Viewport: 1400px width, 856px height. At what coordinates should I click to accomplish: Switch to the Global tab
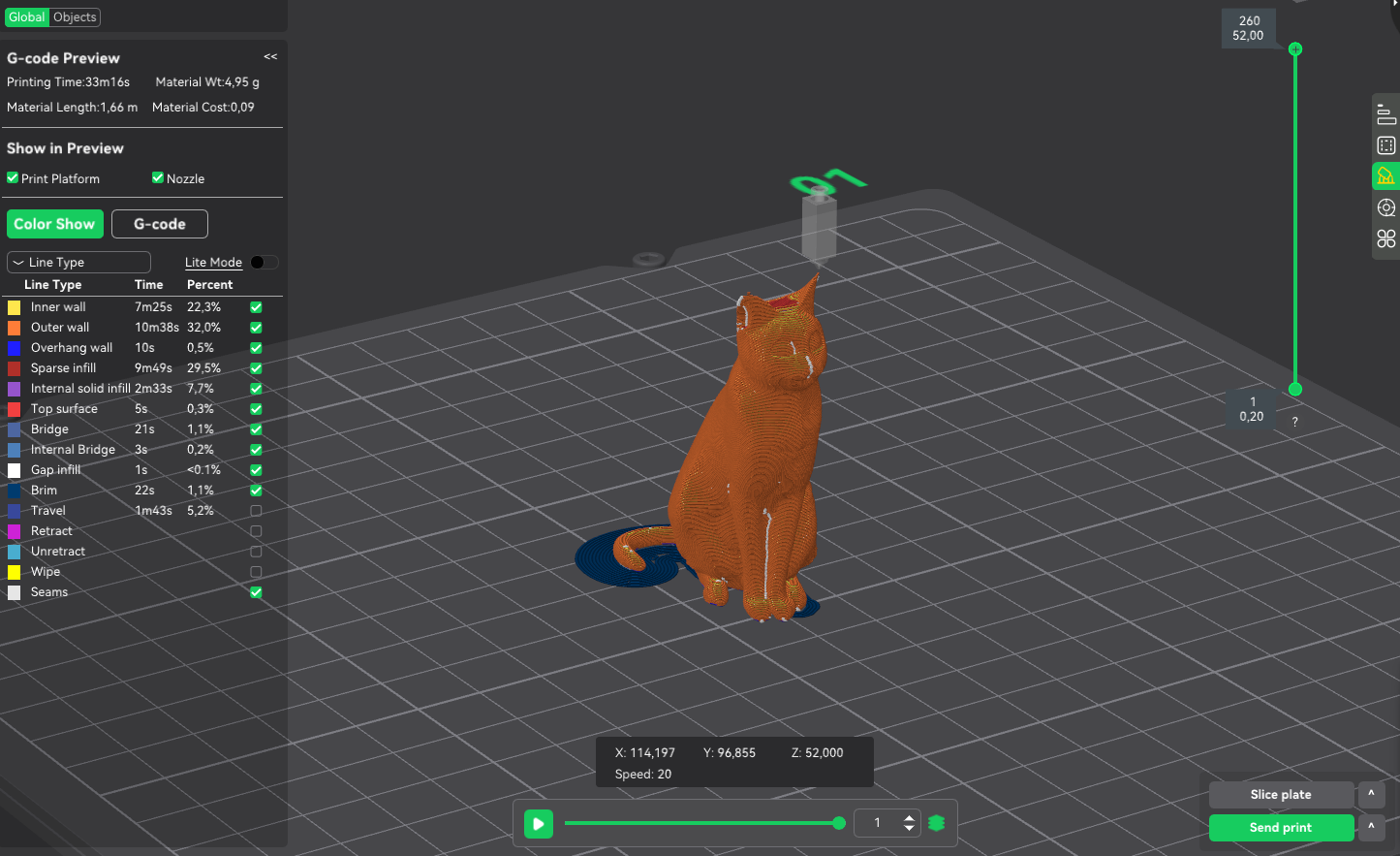tap(27, 16)
